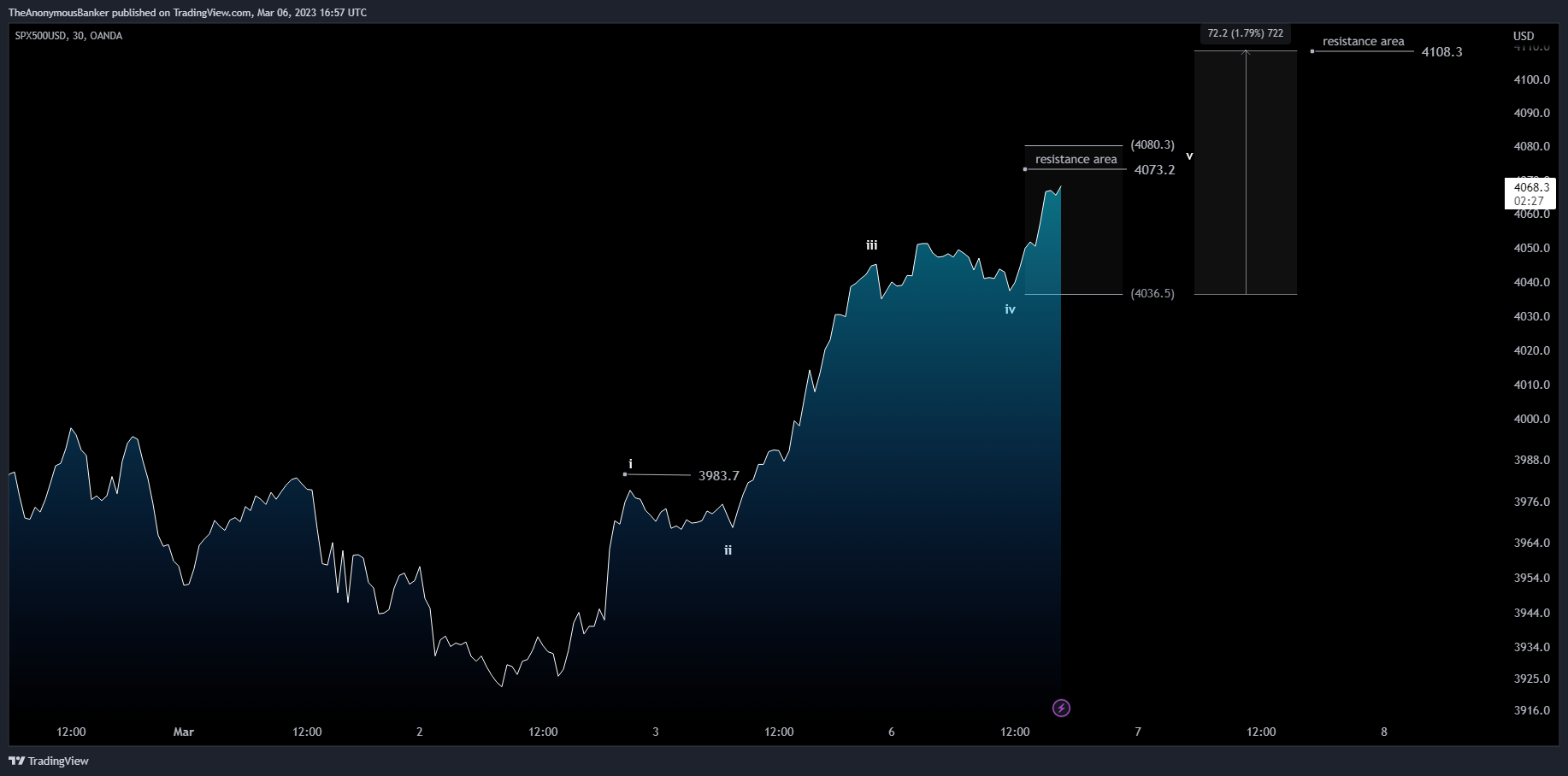Viewport: 1568px width, 776px height.
Task: Click the 3964.0 price axis tick
Action: point(1531,543)
